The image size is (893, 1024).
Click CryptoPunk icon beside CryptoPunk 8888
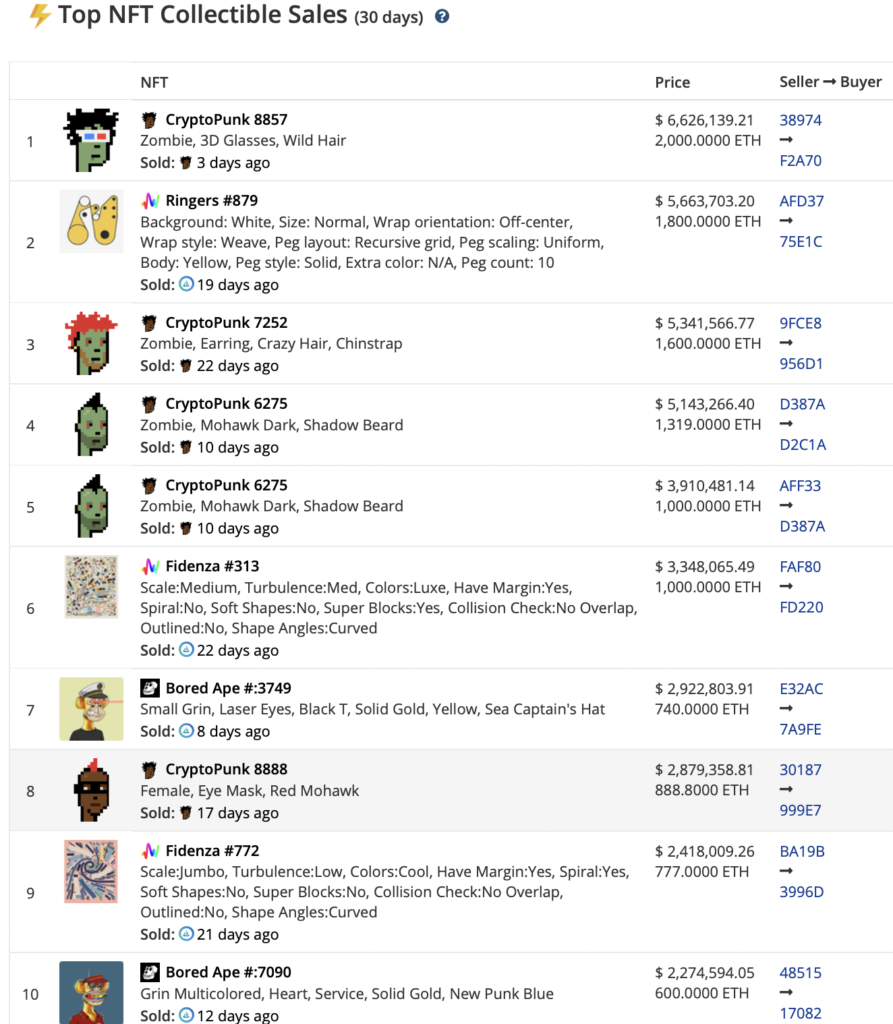[x=150, y=770]
